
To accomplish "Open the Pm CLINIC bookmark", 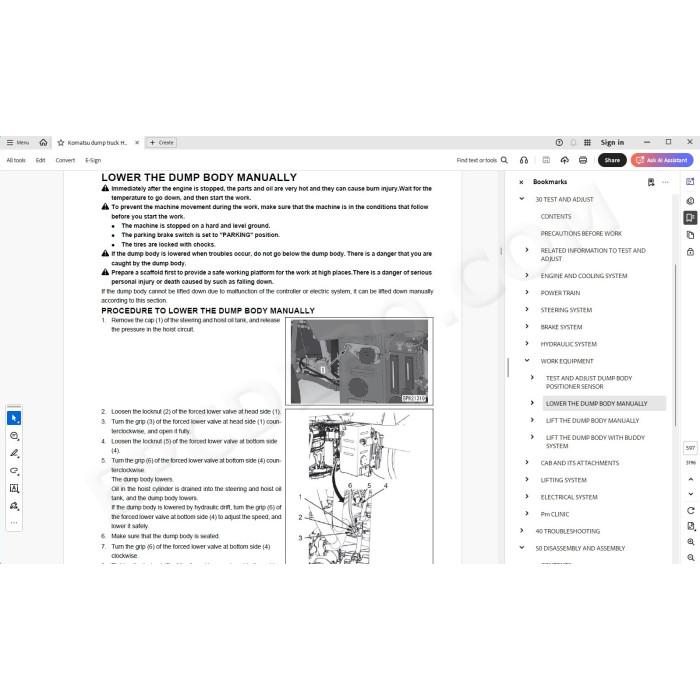I will point(554,514).
